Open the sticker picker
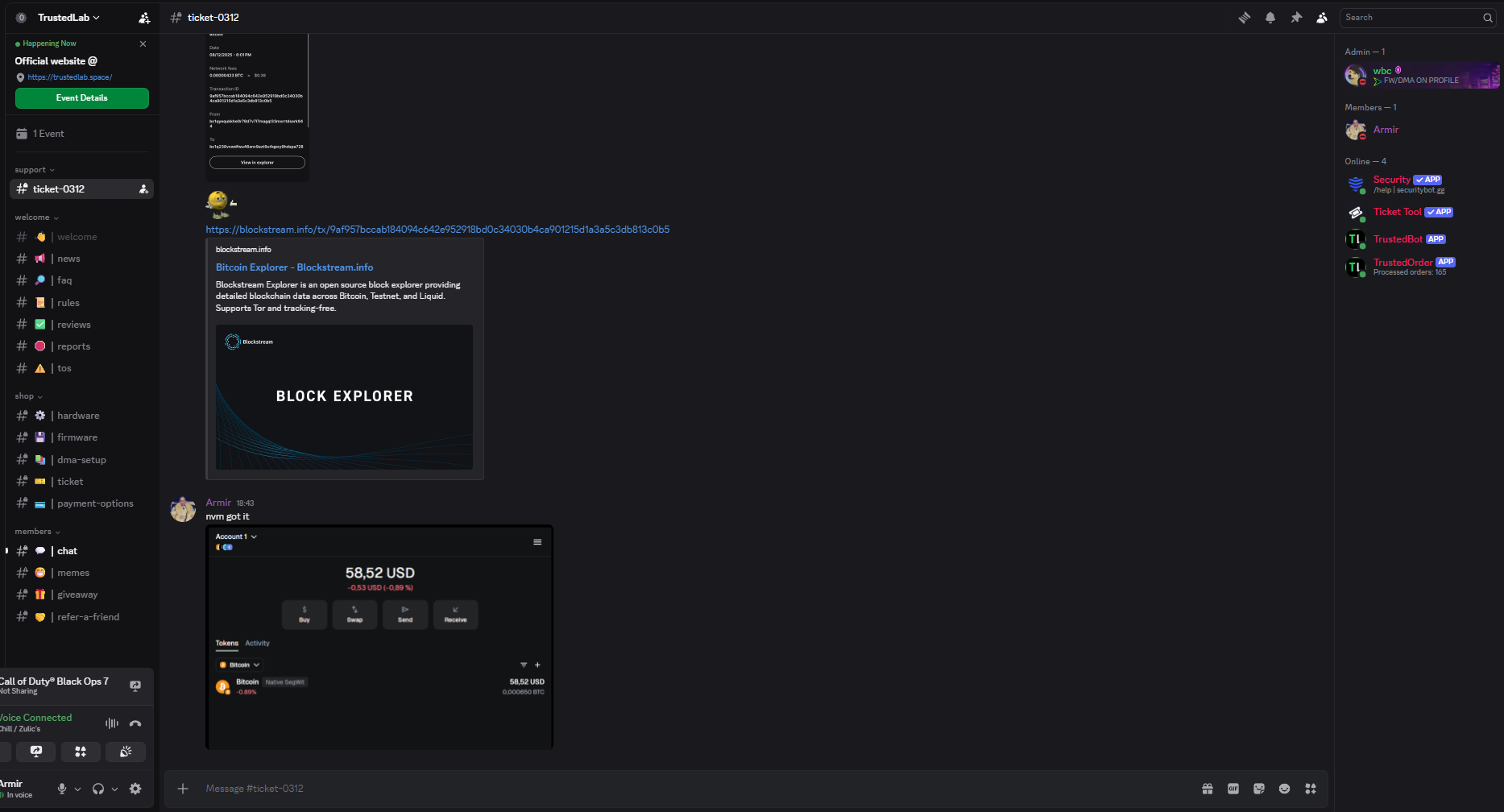The width and height of the screenshot is (1504, 812). click(1259, 789)
